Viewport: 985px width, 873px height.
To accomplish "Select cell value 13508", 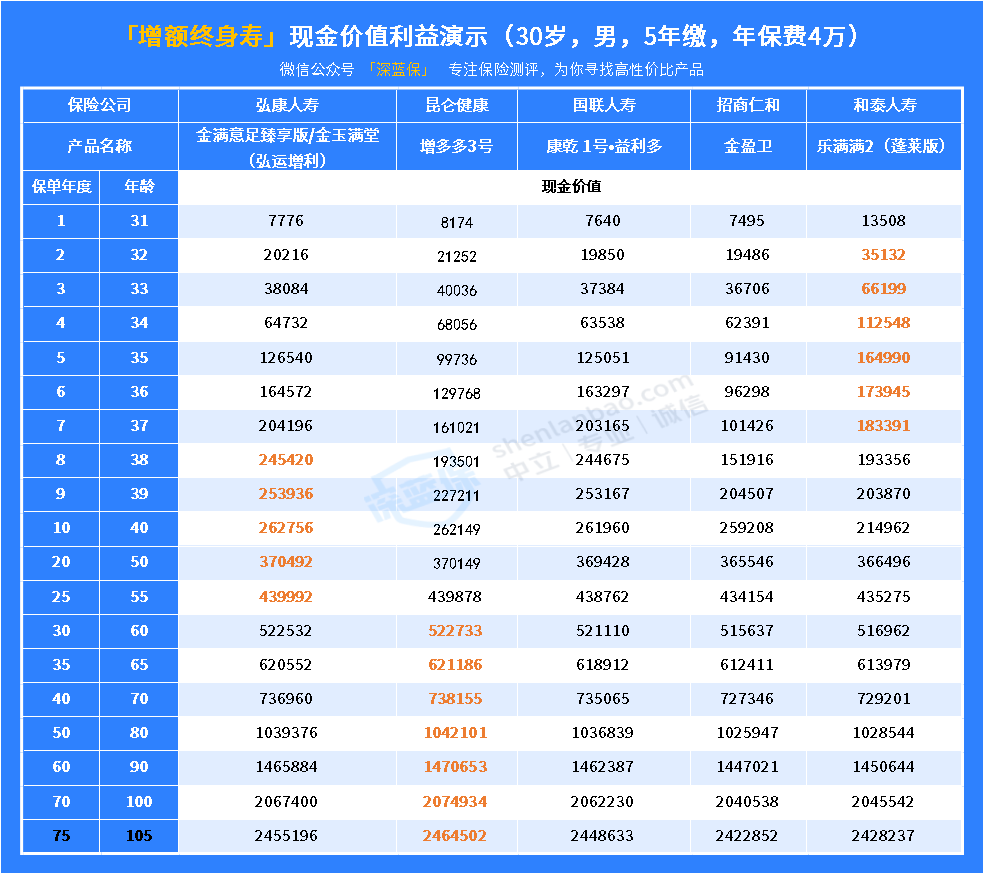I will tap(883, 220).
